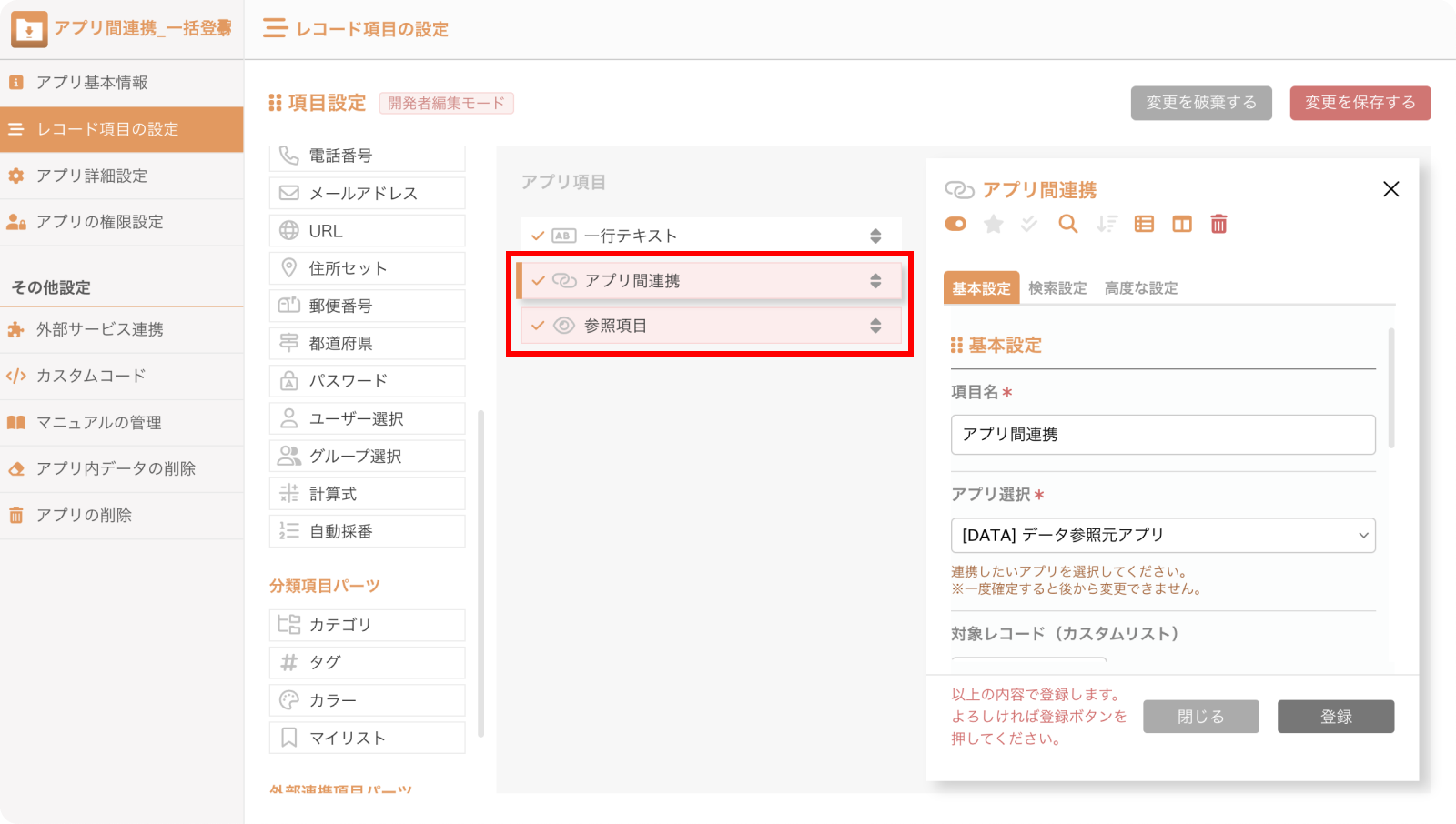Click the link icon on アプリ間連携 row
Viewport: 1456px width, 824px height.
[564, 281]
